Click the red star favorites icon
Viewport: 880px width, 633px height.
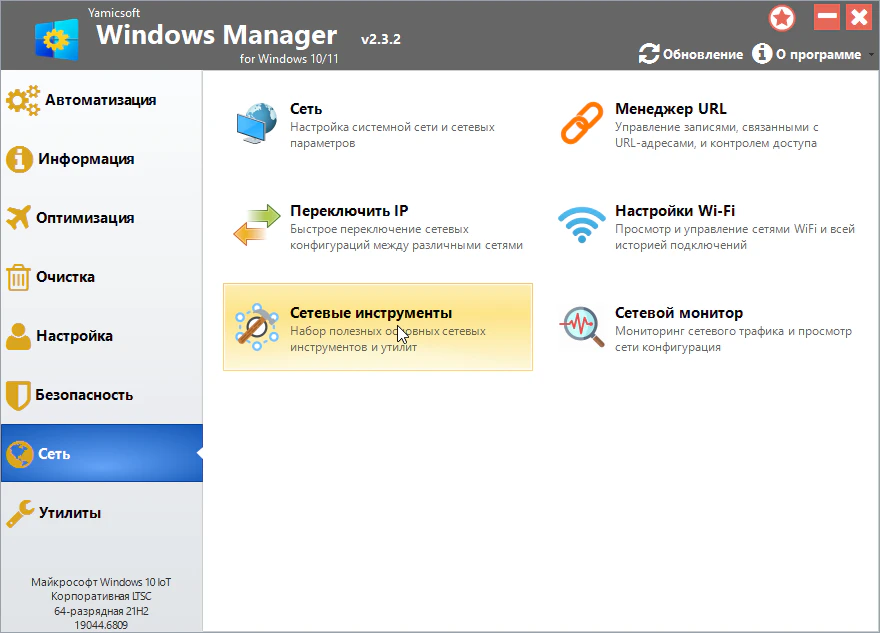(782, 17)
